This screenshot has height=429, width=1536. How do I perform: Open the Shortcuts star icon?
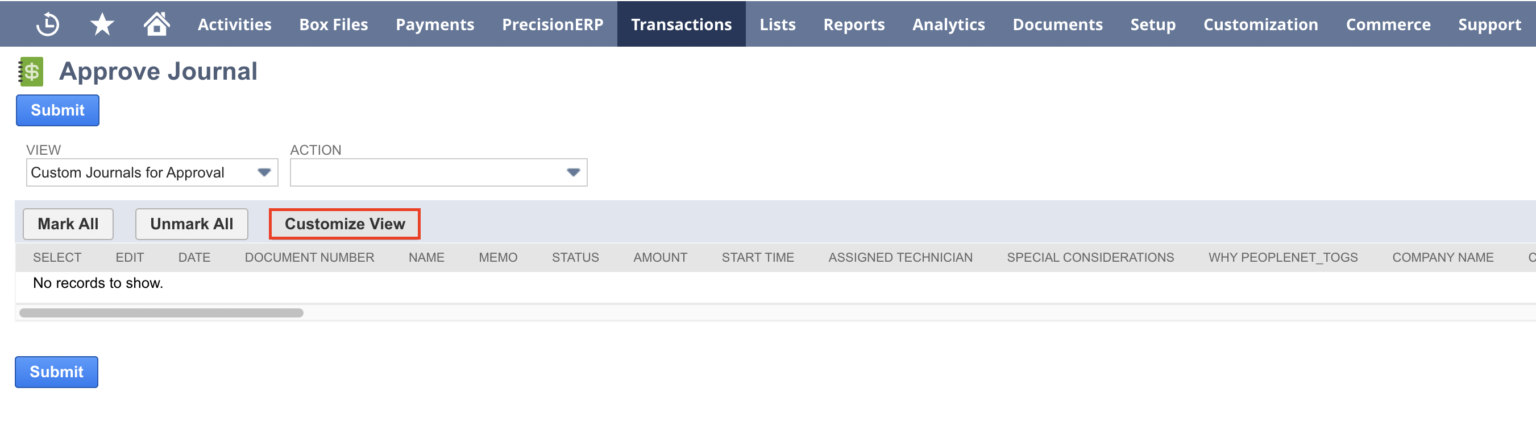coord(102,24)
